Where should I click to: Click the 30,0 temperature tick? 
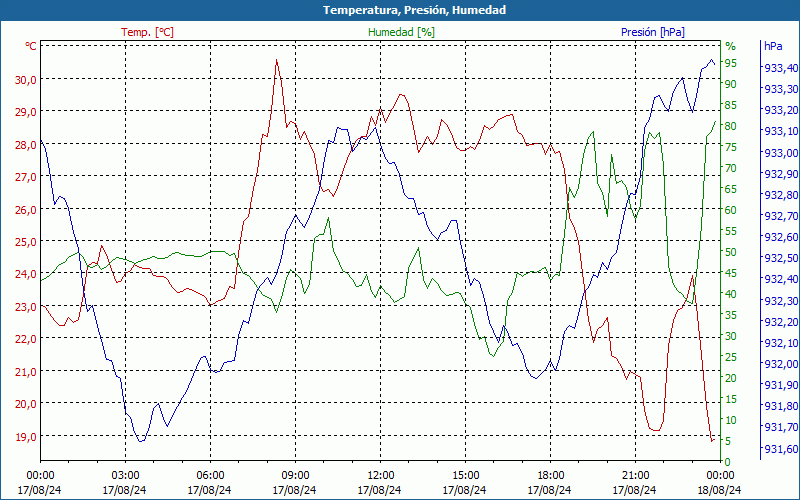tap(26, 80)
